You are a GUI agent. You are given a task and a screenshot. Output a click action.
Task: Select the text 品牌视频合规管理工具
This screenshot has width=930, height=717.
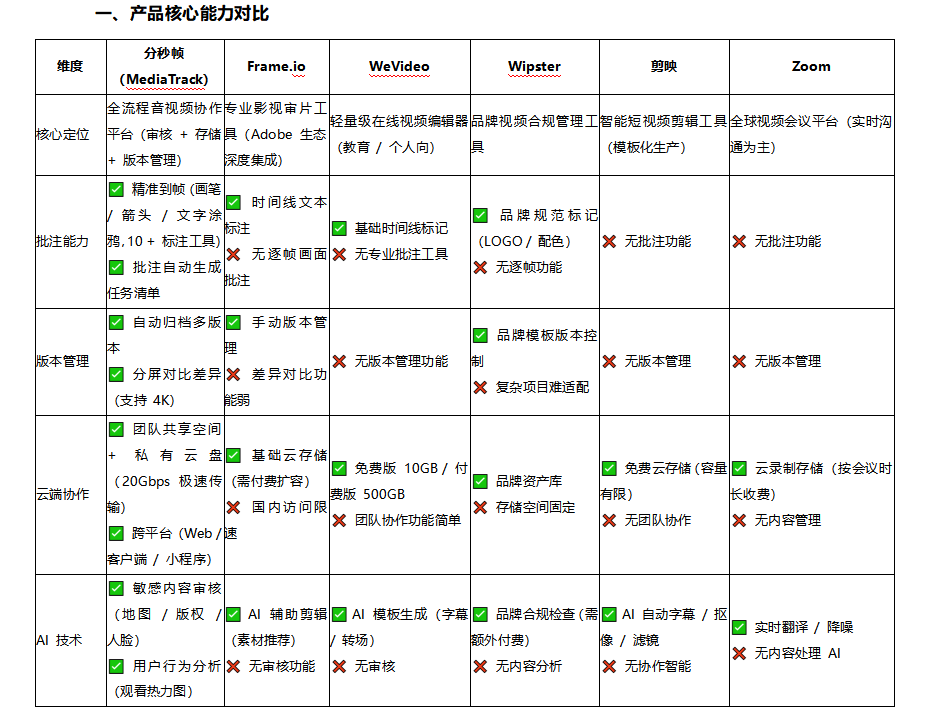click(534, 135)
